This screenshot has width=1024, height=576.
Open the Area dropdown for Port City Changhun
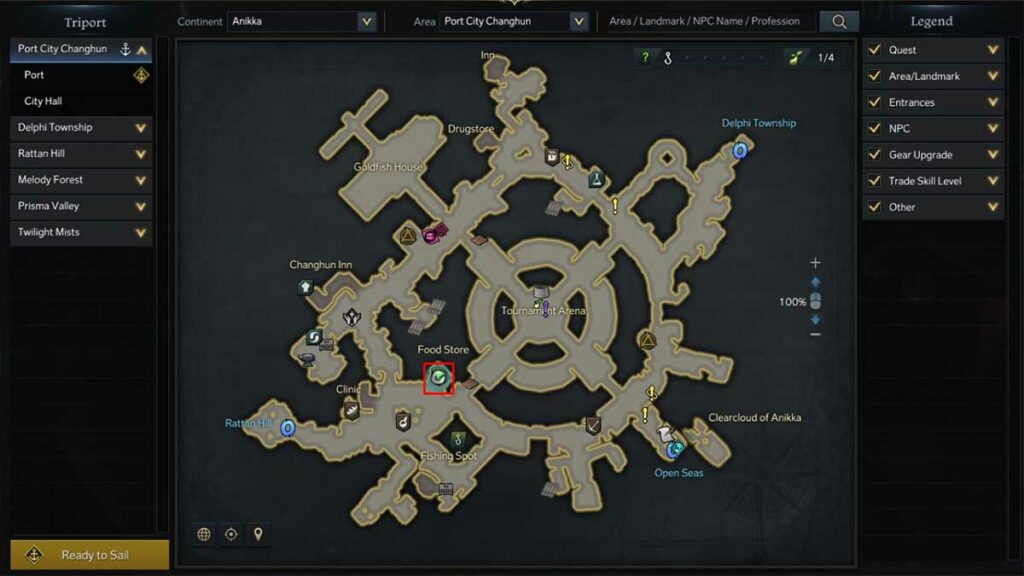tap(513, 22)
